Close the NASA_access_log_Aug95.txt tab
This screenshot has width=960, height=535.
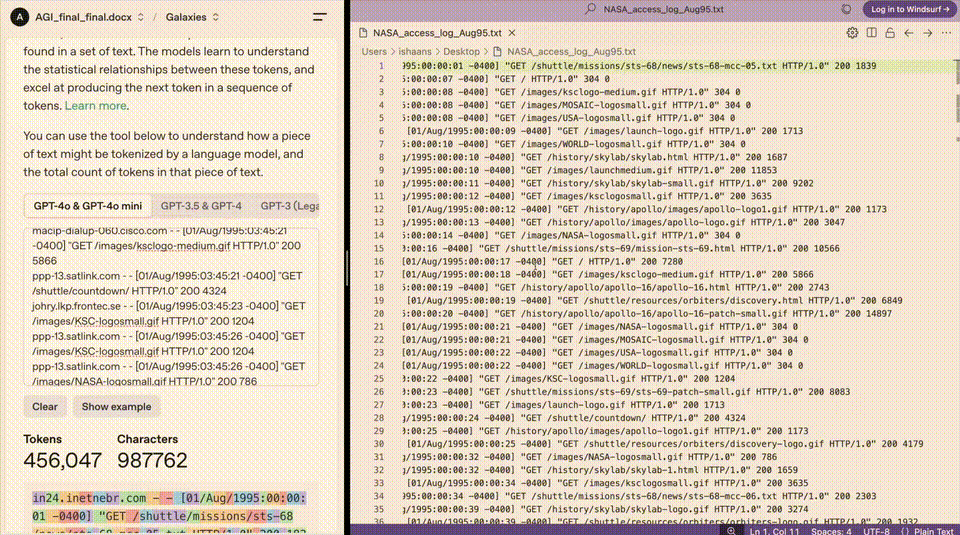tap(511, 33)
